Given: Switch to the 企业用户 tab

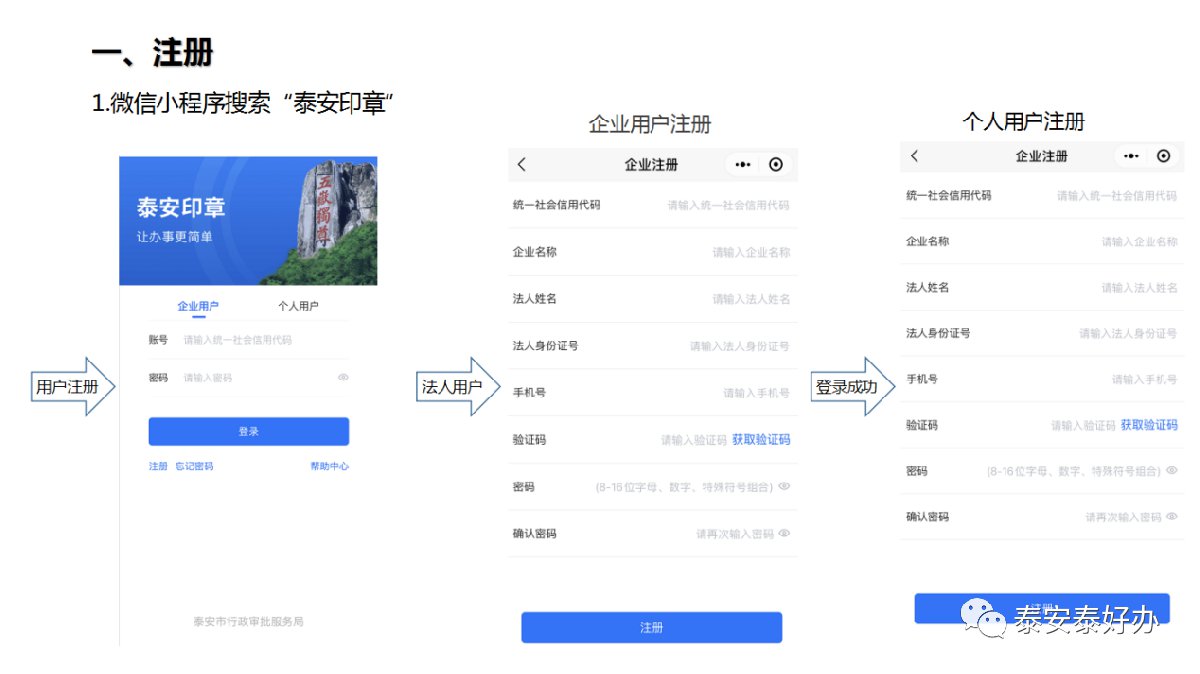Looking at the screenshot, I should point(198,306).
